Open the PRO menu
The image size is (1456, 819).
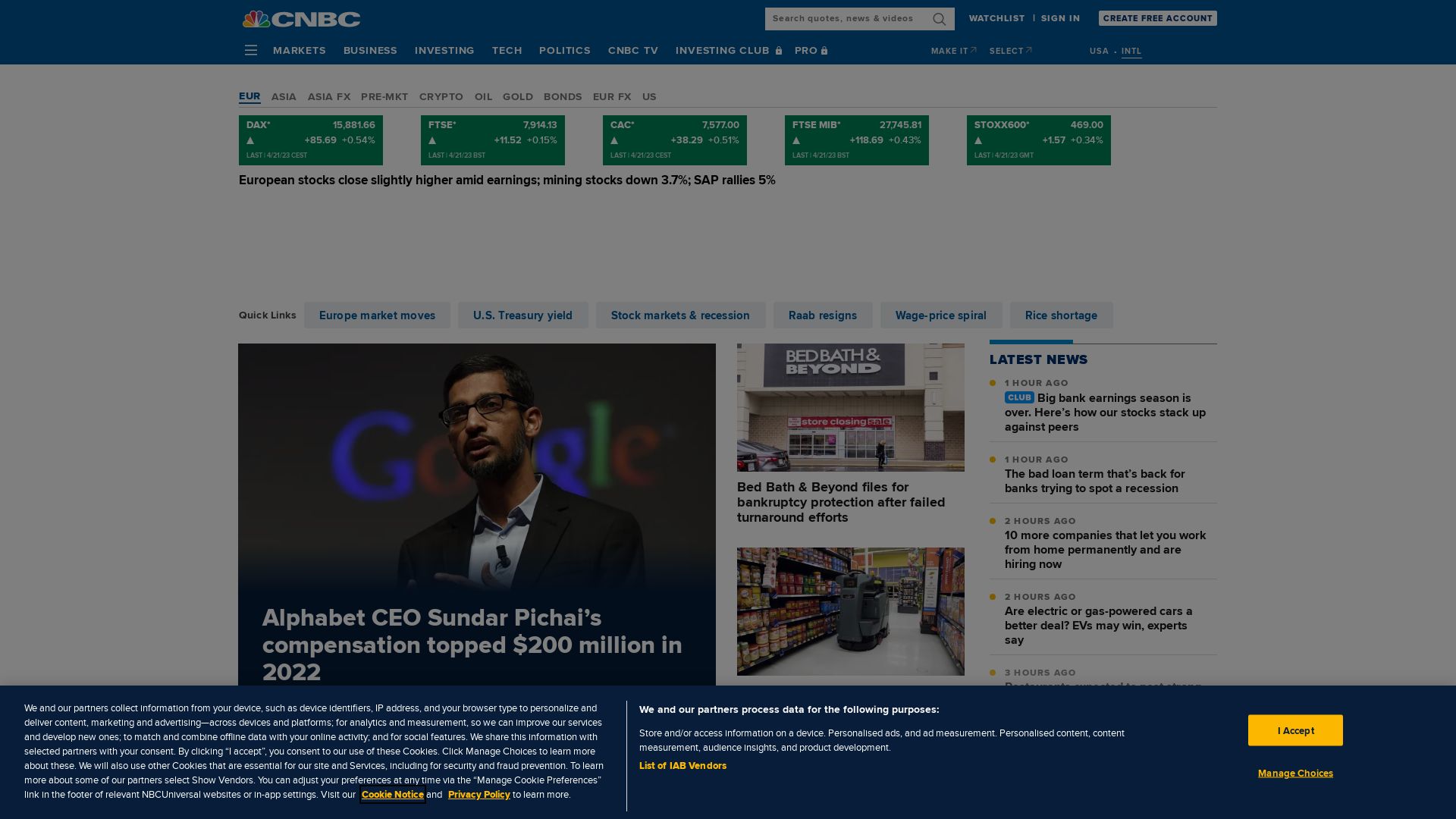[x=806, y=50]
